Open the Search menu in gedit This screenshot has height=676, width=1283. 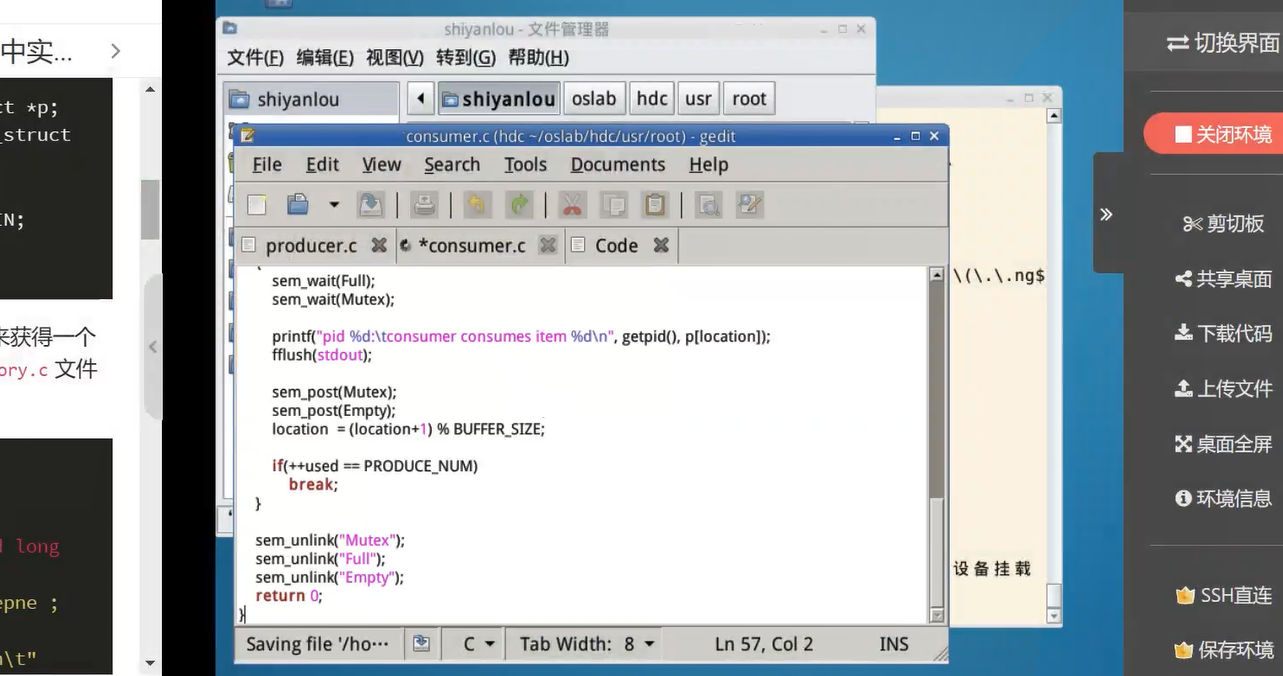pos(452,165)
